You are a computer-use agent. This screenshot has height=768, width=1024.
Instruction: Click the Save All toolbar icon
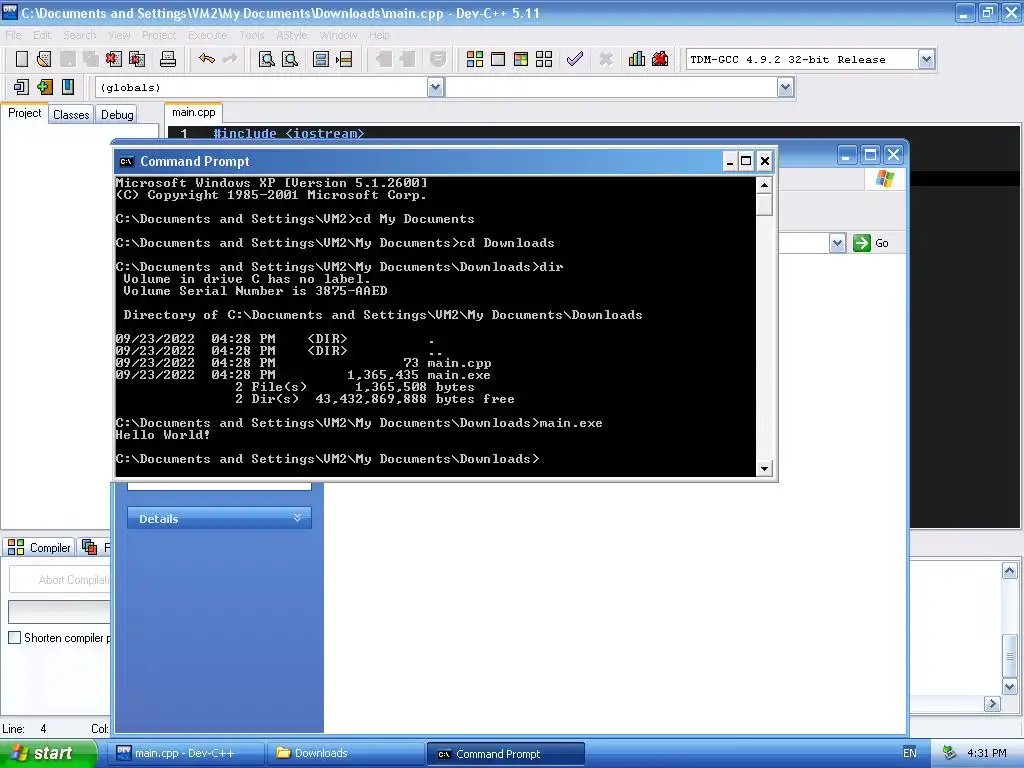click(x=91, y=59)
